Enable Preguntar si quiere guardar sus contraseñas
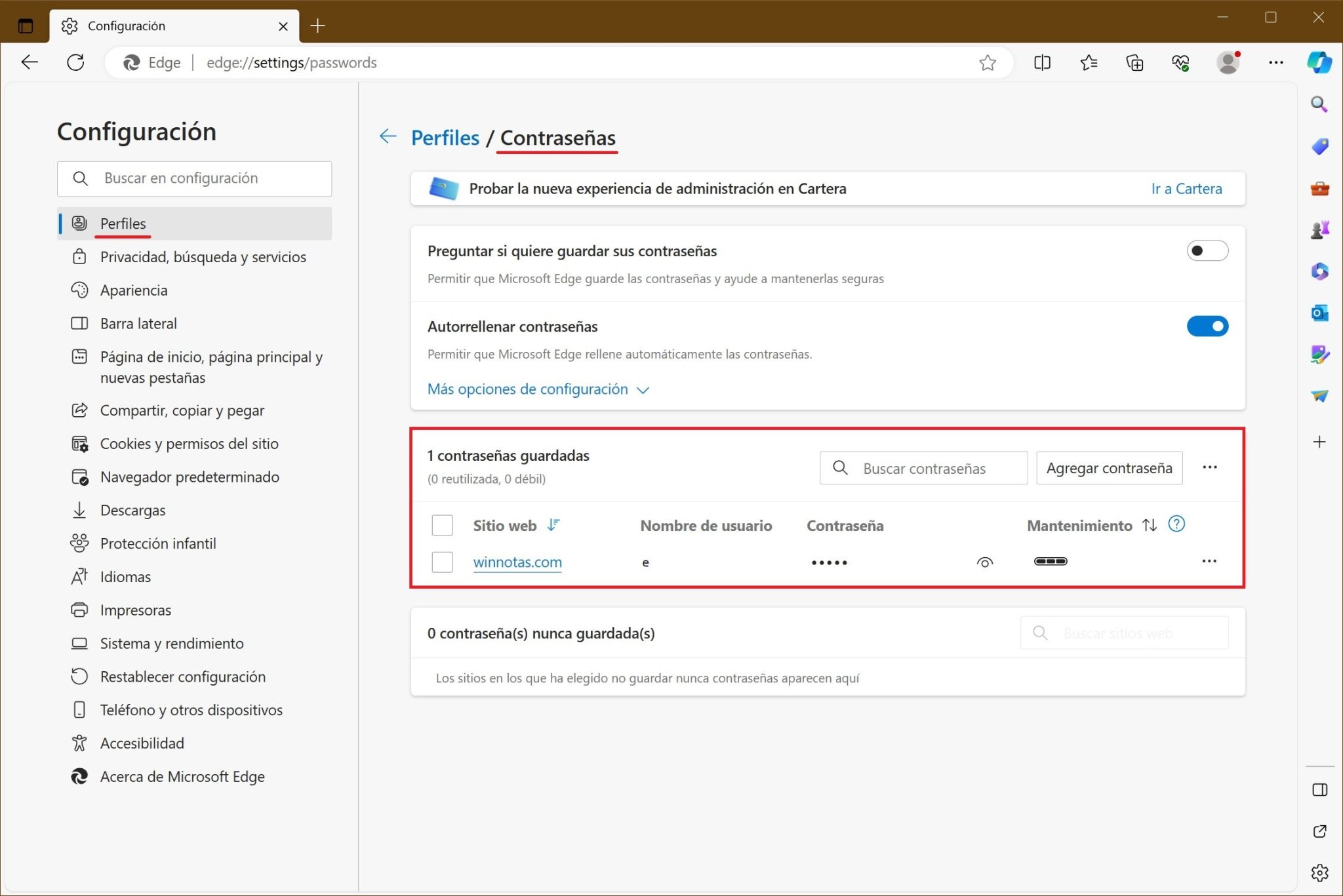1343x896 pixels. [x=1207, y=250]
